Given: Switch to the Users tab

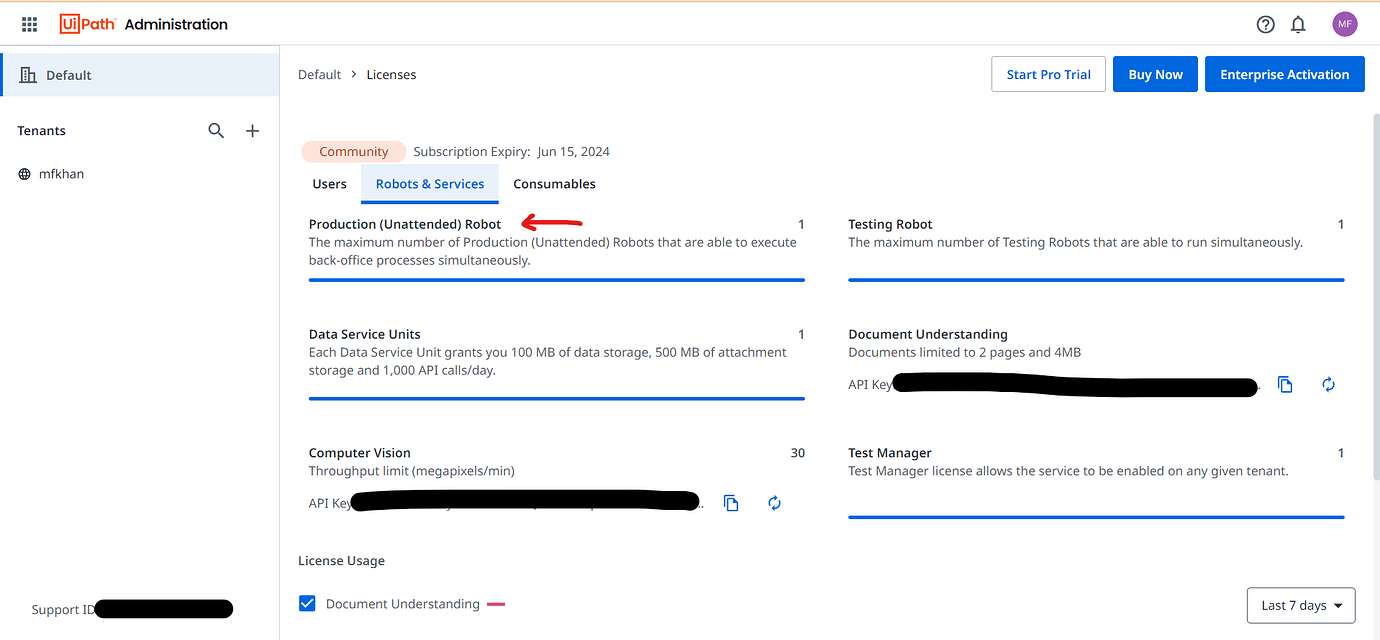Looking at the screenshot, I should (x=329, y=183).
